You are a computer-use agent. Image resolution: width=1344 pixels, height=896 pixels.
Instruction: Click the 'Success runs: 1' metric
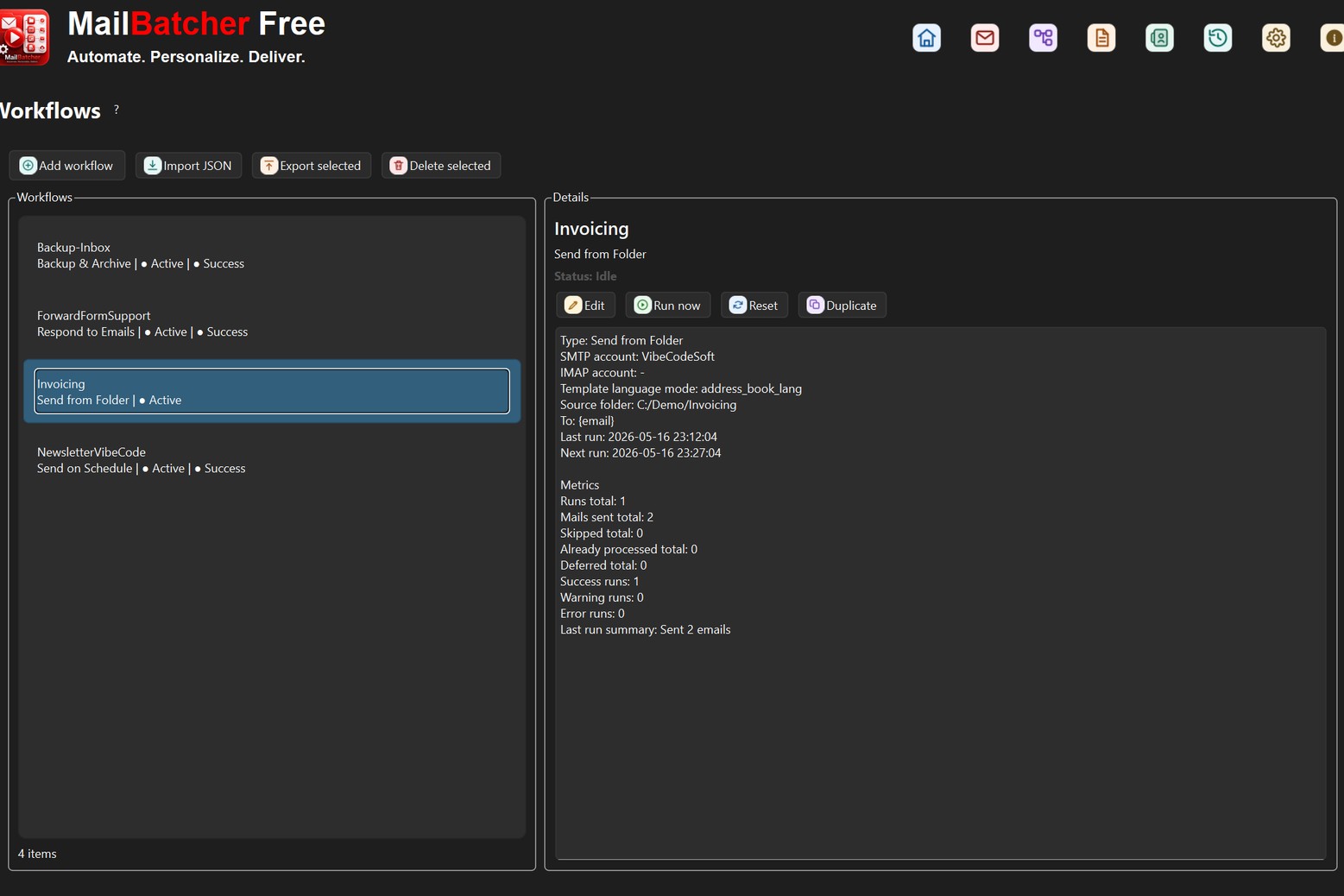(x=600, y=582)
